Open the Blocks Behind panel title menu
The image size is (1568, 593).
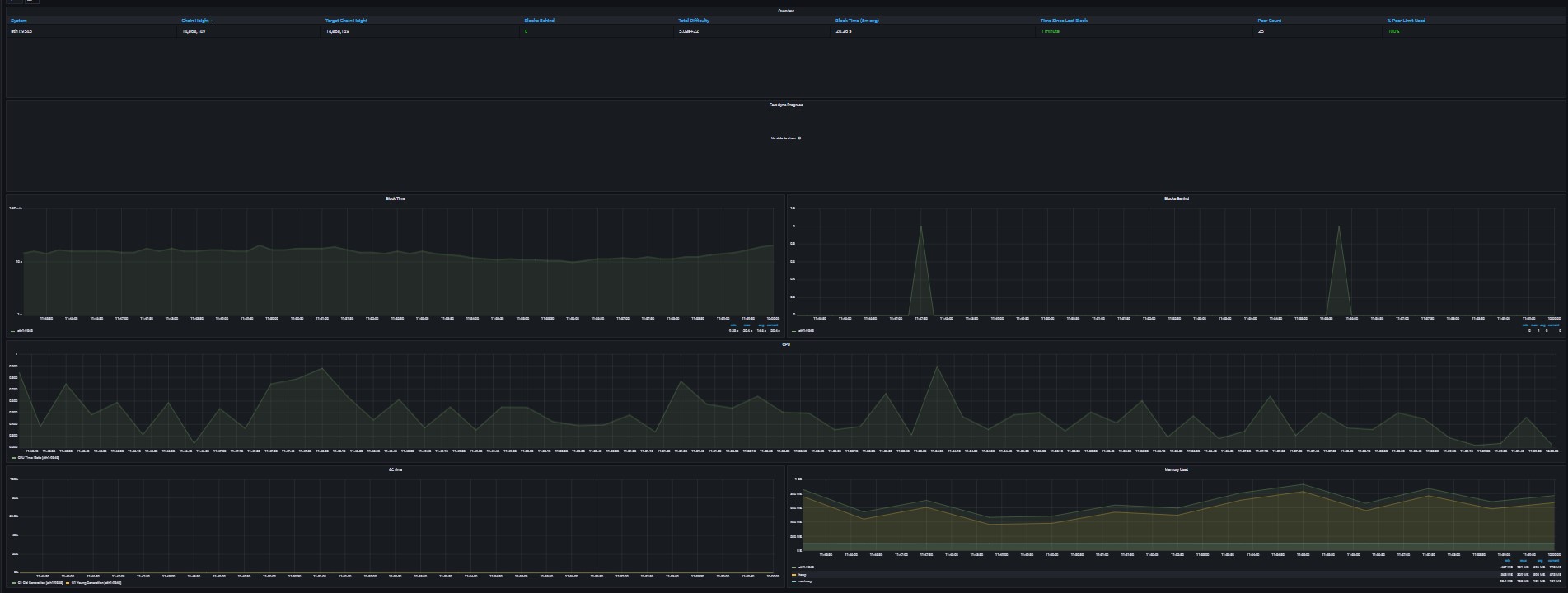1177,198
